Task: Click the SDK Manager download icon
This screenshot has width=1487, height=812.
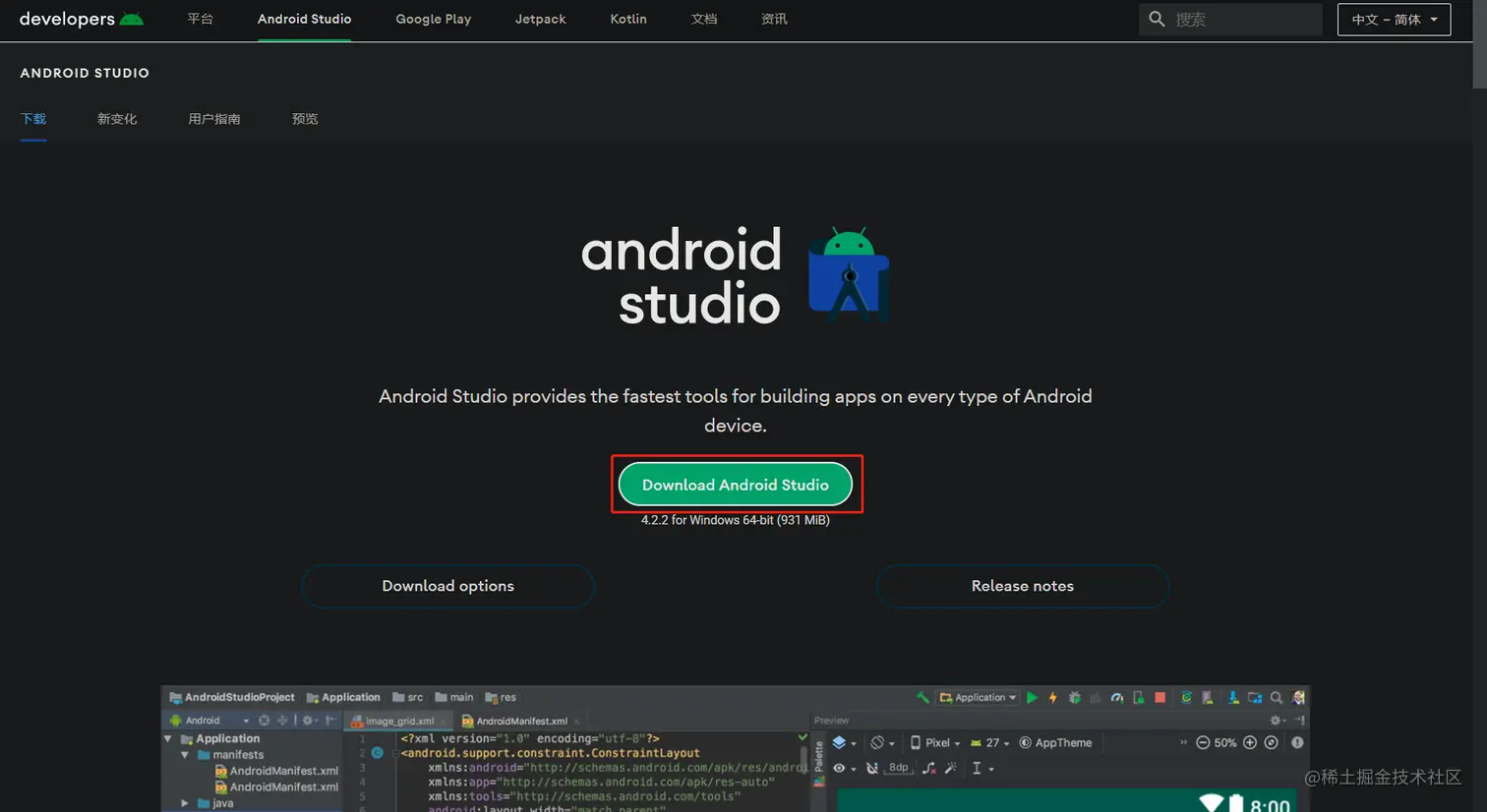Action: point(1233,697)
